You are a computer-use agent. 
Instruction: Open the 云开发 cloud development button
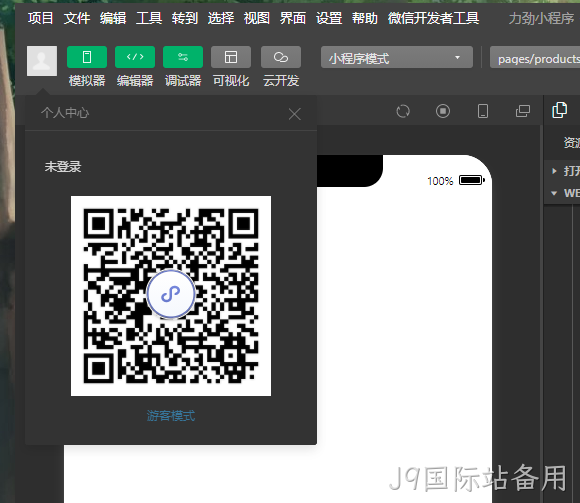tap(281, 57)
